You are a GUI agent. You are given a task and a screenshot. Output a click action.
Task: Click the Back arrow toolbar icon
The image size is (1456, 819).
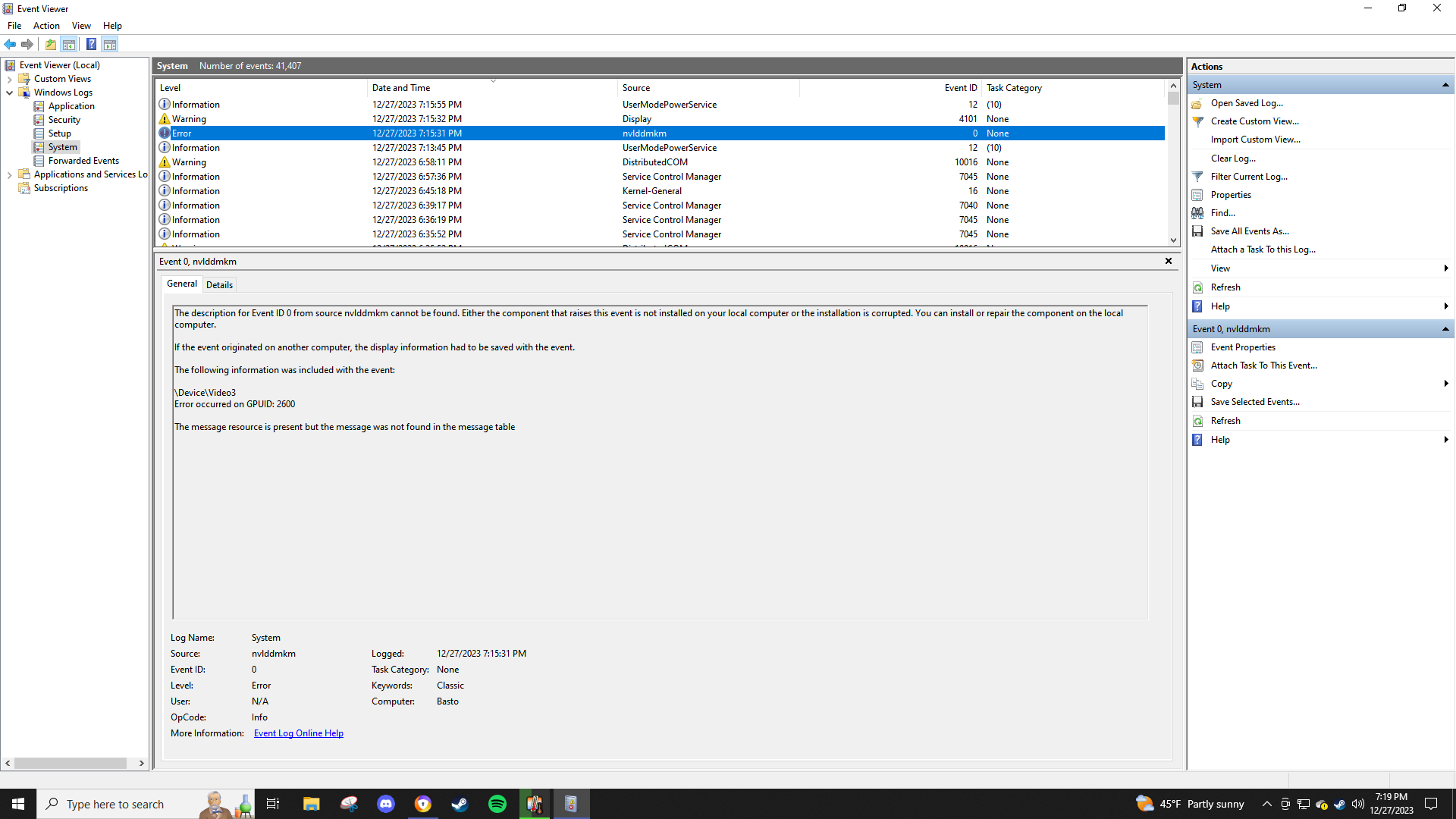click(11, 44)
